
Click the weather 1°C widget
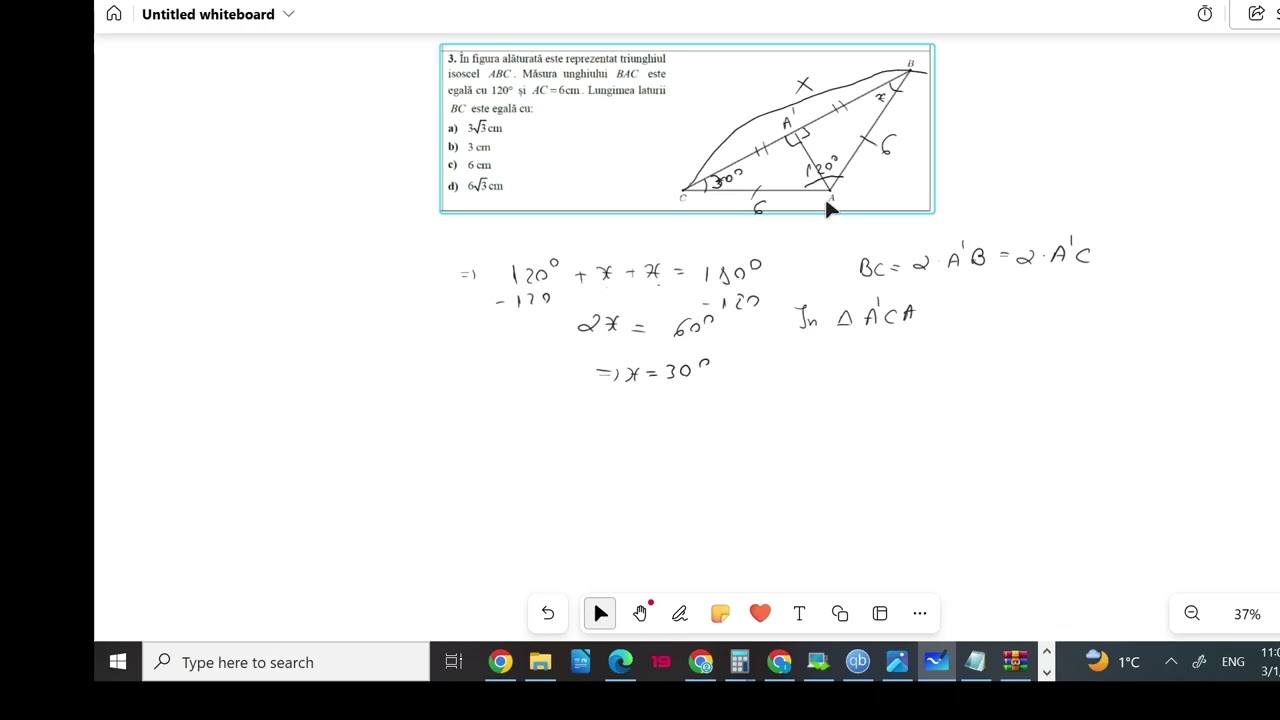(x=1113, y=662)
